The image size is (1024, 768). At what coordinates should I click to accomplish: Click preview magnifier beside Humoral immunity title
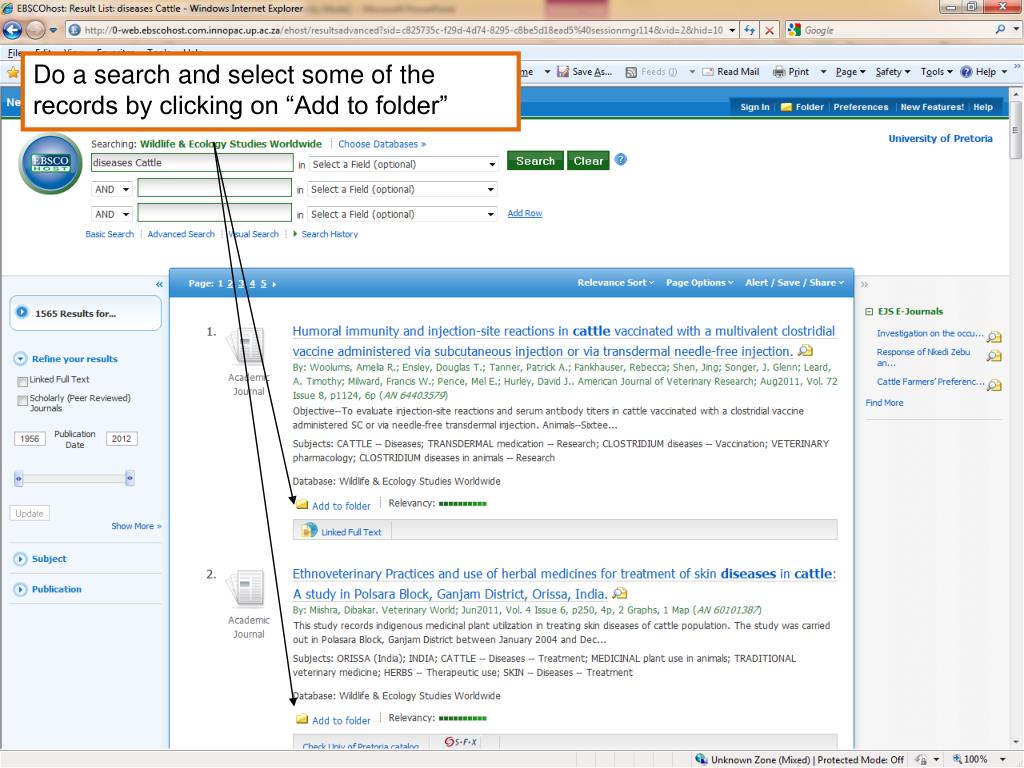click(806, 351)
